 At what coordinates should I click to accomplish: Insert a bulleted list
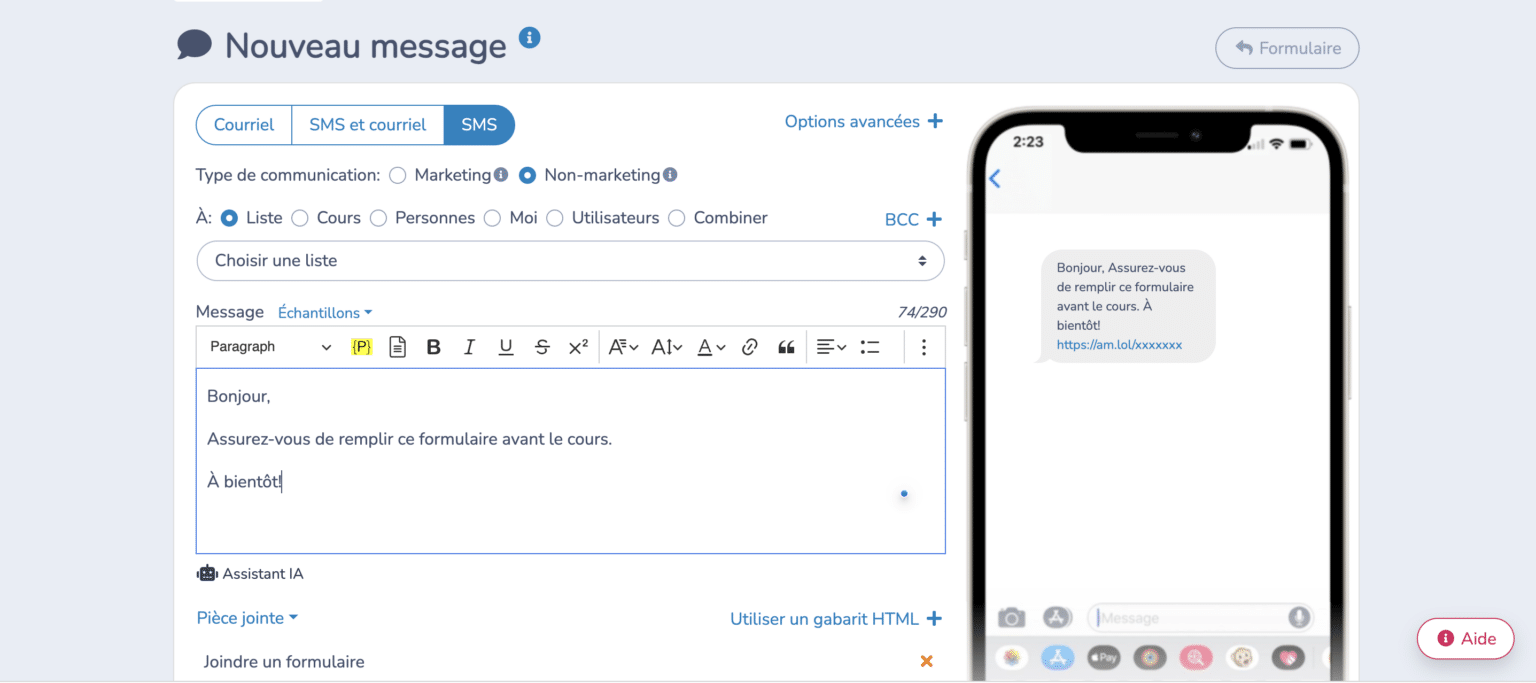tap(870, 347)
